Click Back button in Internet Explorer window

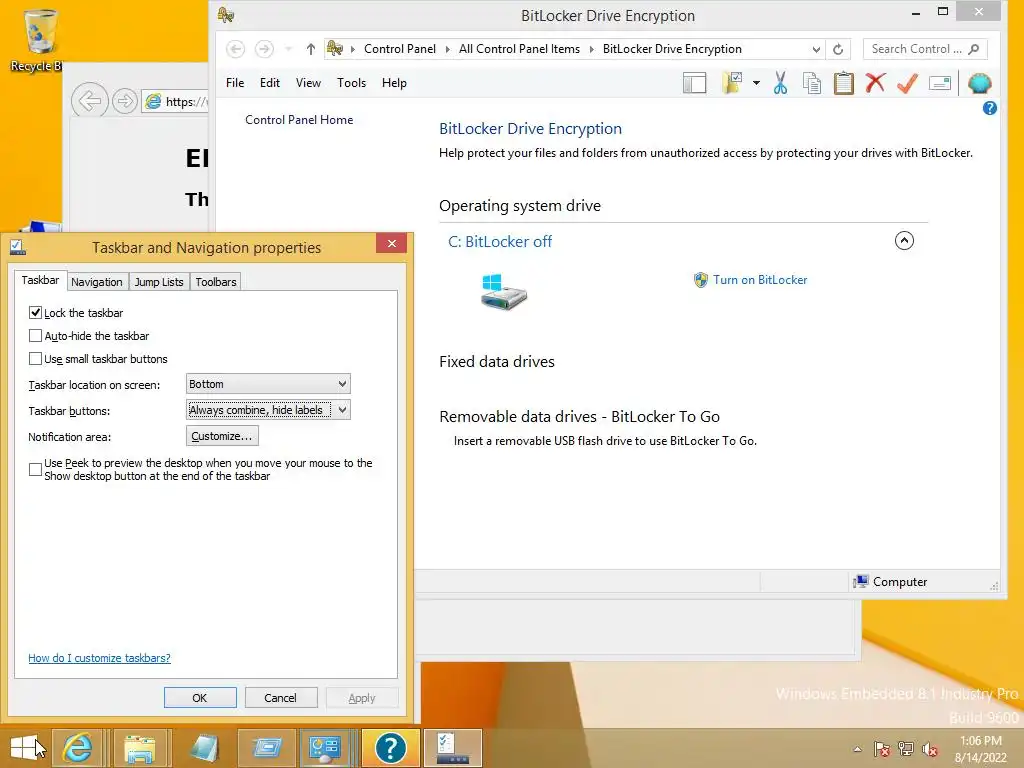point(89,101)
